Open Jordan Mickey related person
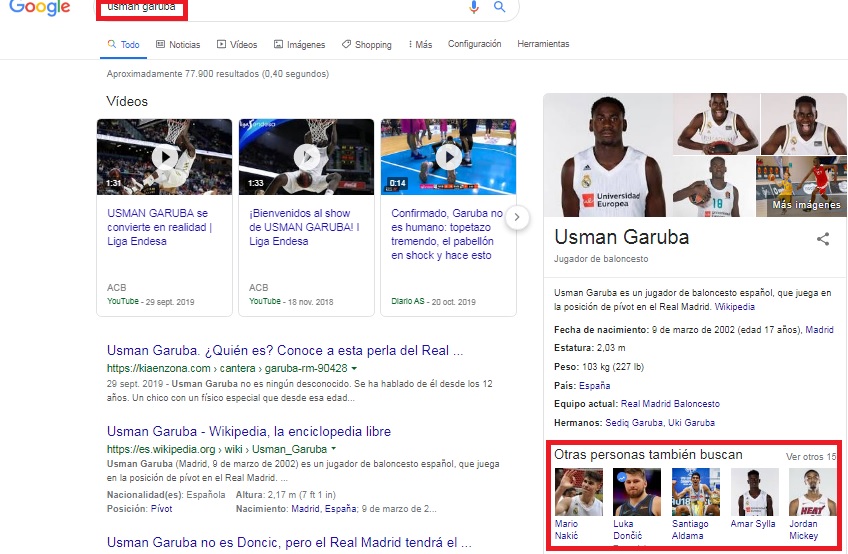This screenshot has width=848, height=554. 812,504
